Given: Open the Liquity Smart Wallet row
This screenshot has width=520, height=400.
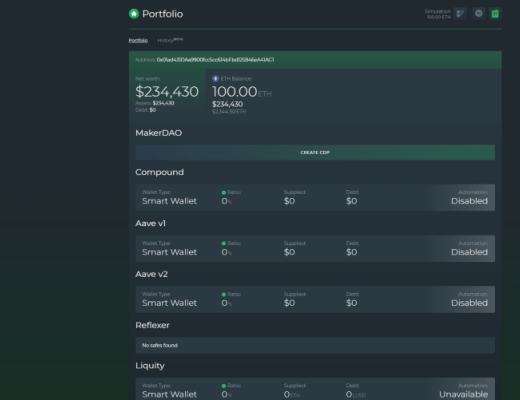Looking at the screenshot, I should 315,389.
